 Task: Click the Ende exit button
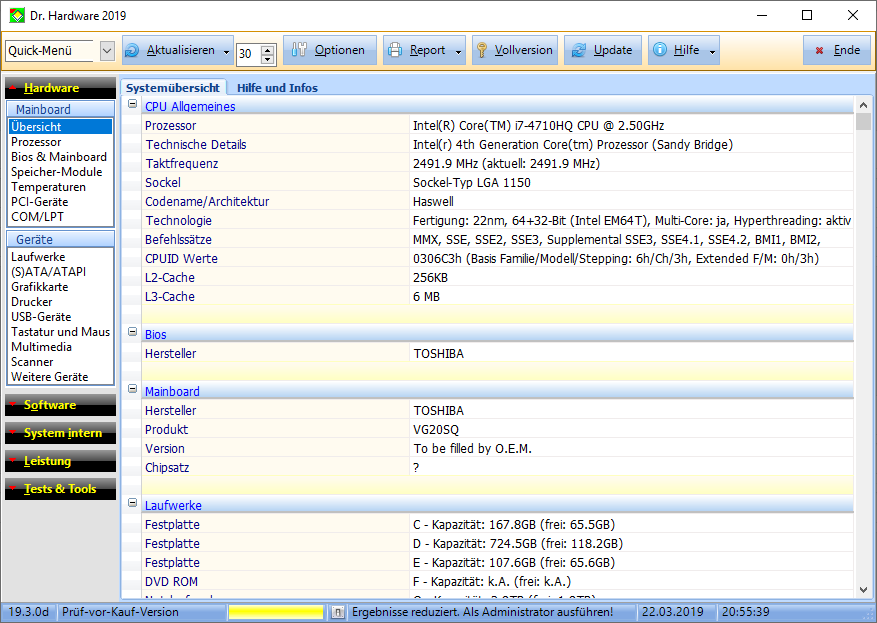tap(836, 51)
